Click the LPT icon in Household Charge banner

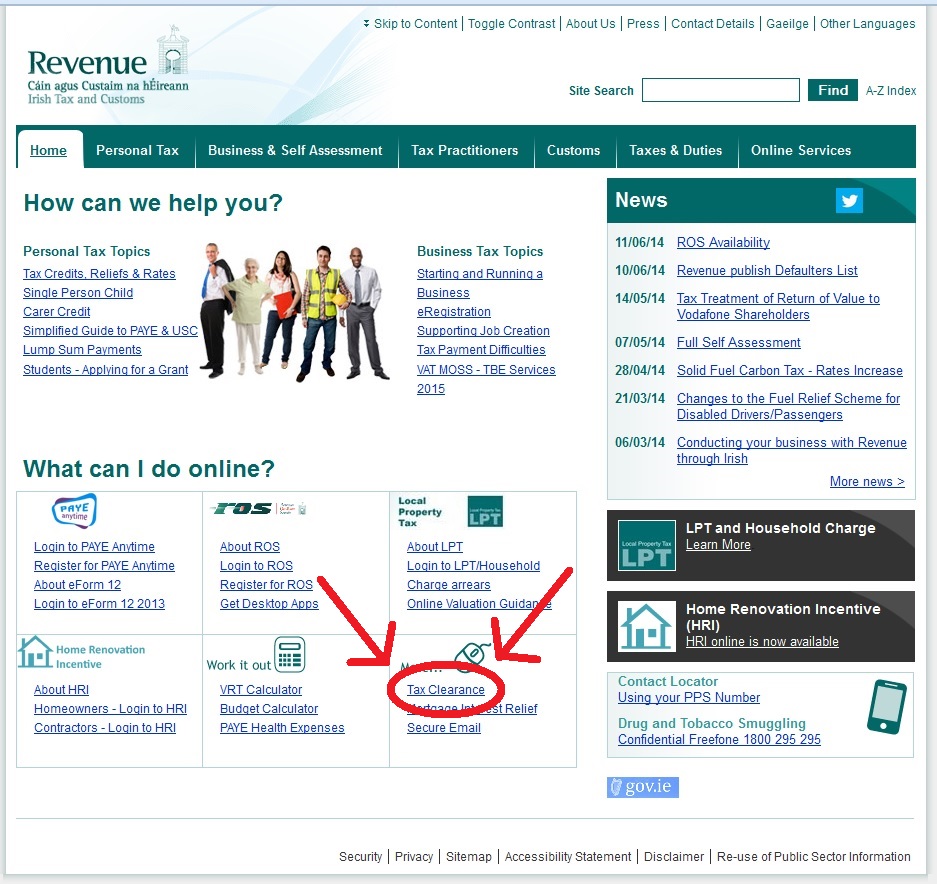647,545
